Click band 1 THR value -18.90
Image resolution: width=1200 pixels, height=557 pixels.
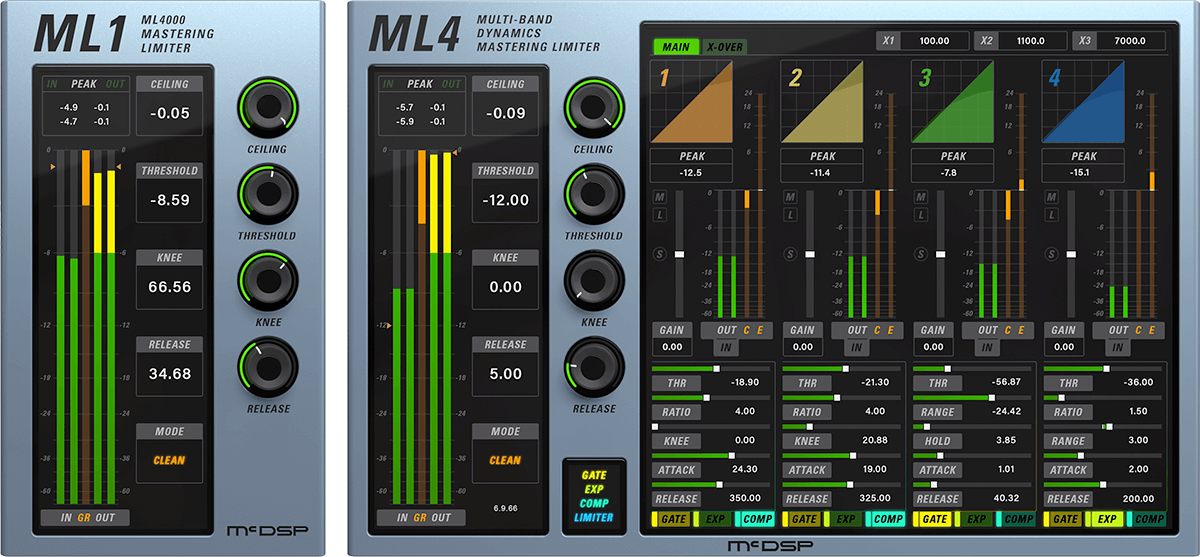click(744, 382)
